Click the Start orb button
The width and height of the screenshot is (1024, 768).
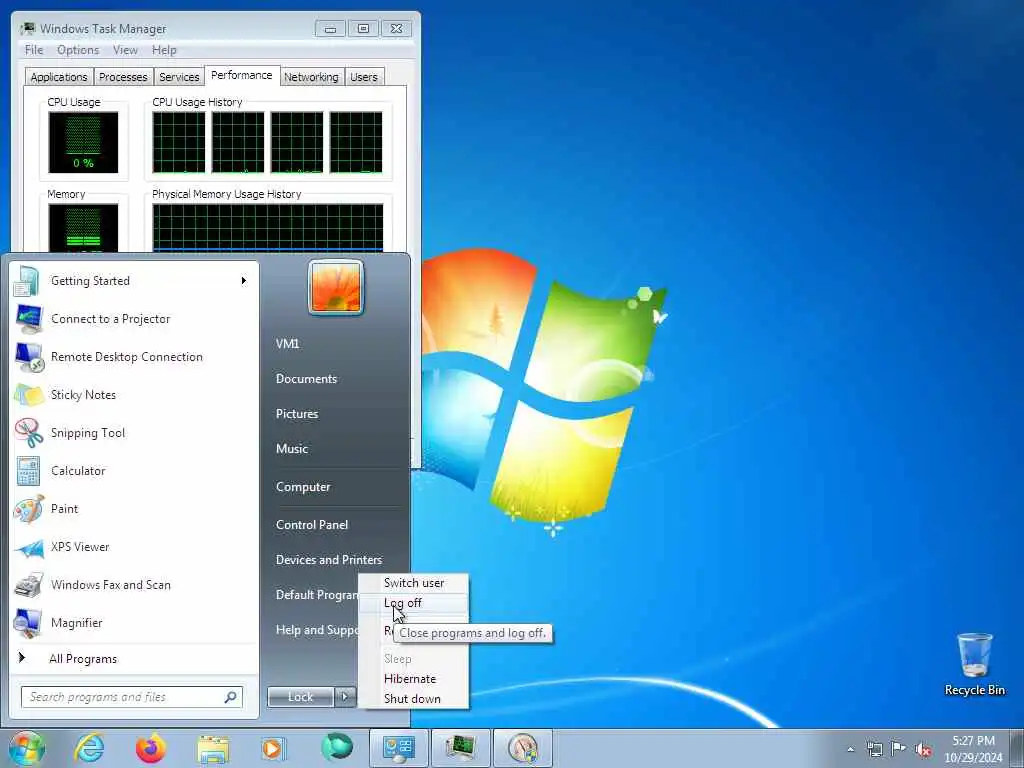(26, 748)
